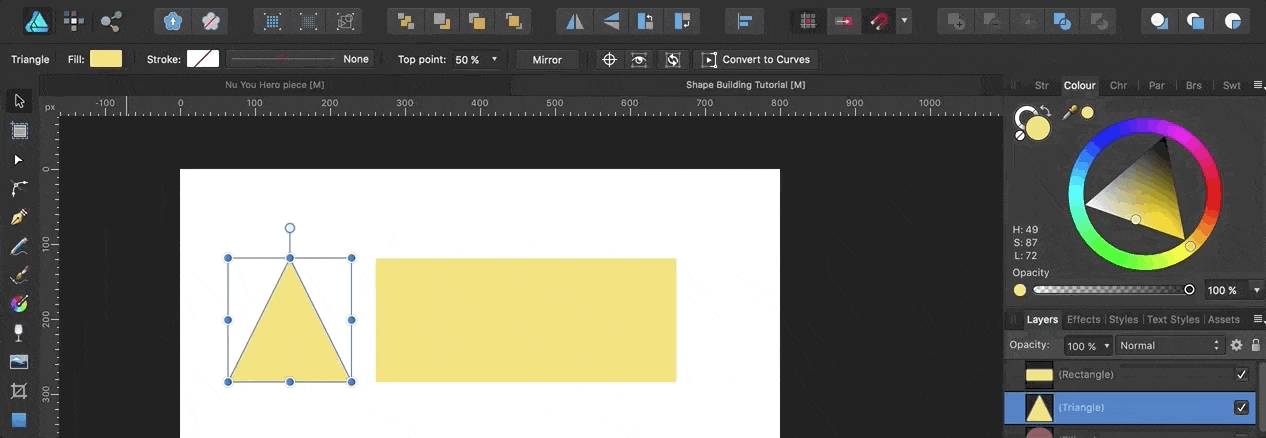Click the crosshair target icon in context toolbar

tap(609, 60)
